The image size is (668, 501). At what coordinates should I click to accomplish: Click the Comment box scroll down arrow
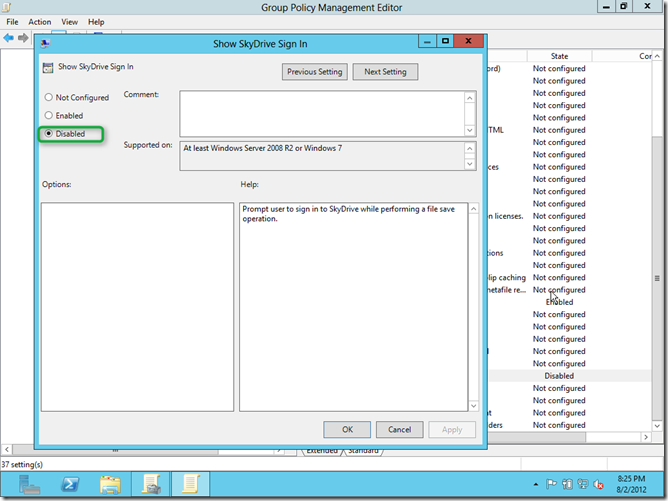pyautogui.click(x=470, y=130)
